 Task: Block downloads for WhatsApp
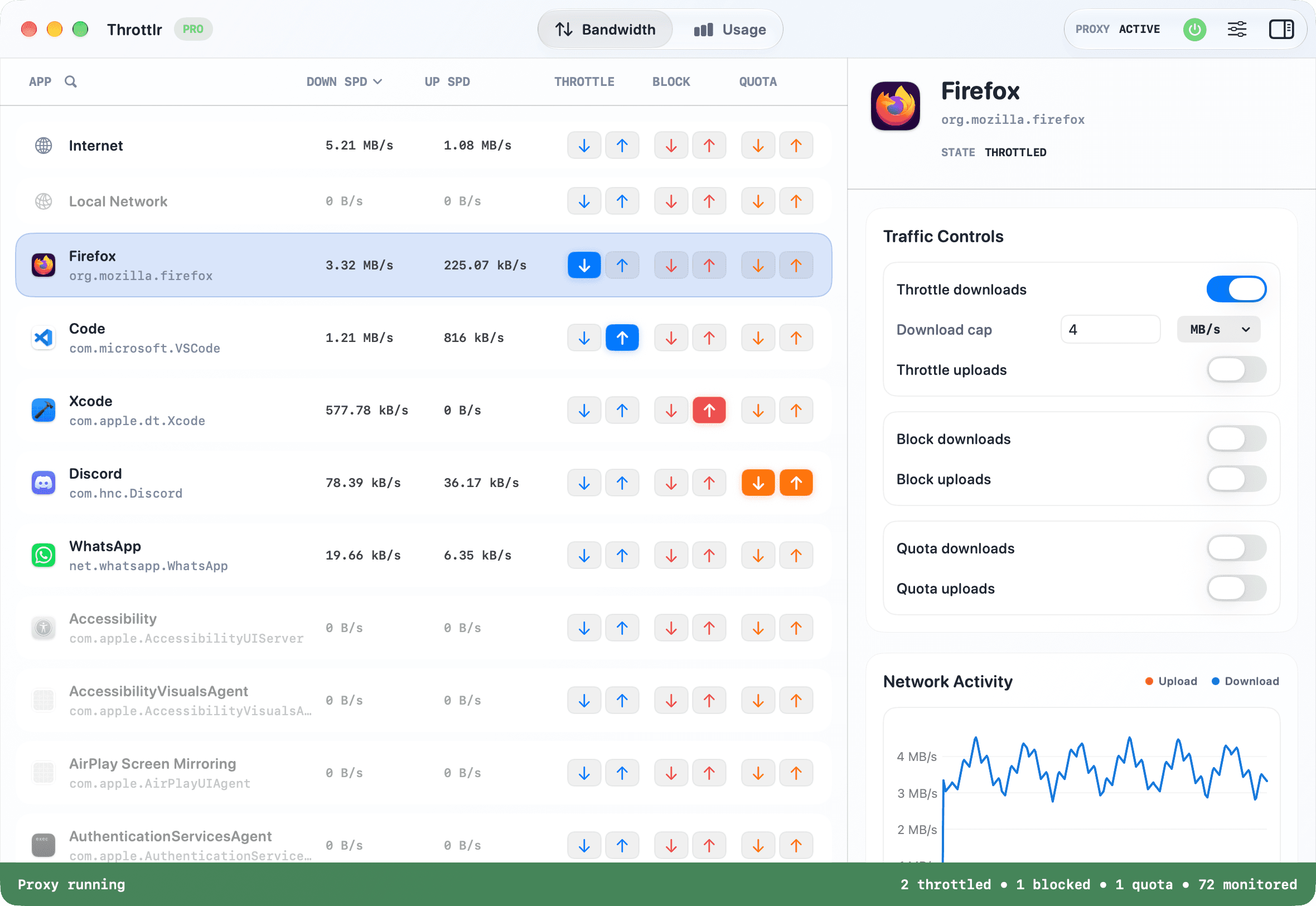click(x=670, y=556)
